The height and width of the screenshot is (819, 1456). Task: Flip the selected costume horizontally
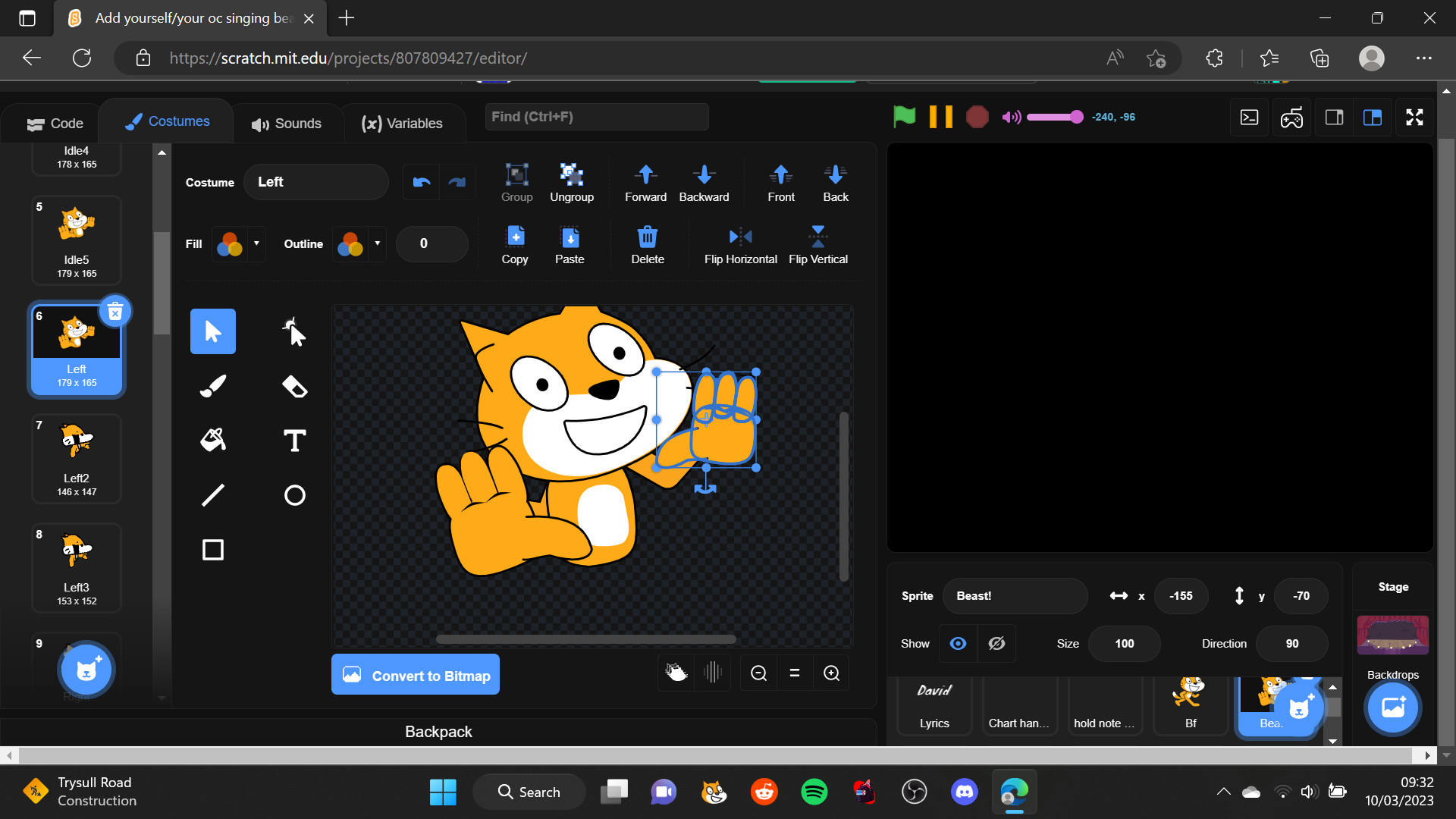pos(739,243)
